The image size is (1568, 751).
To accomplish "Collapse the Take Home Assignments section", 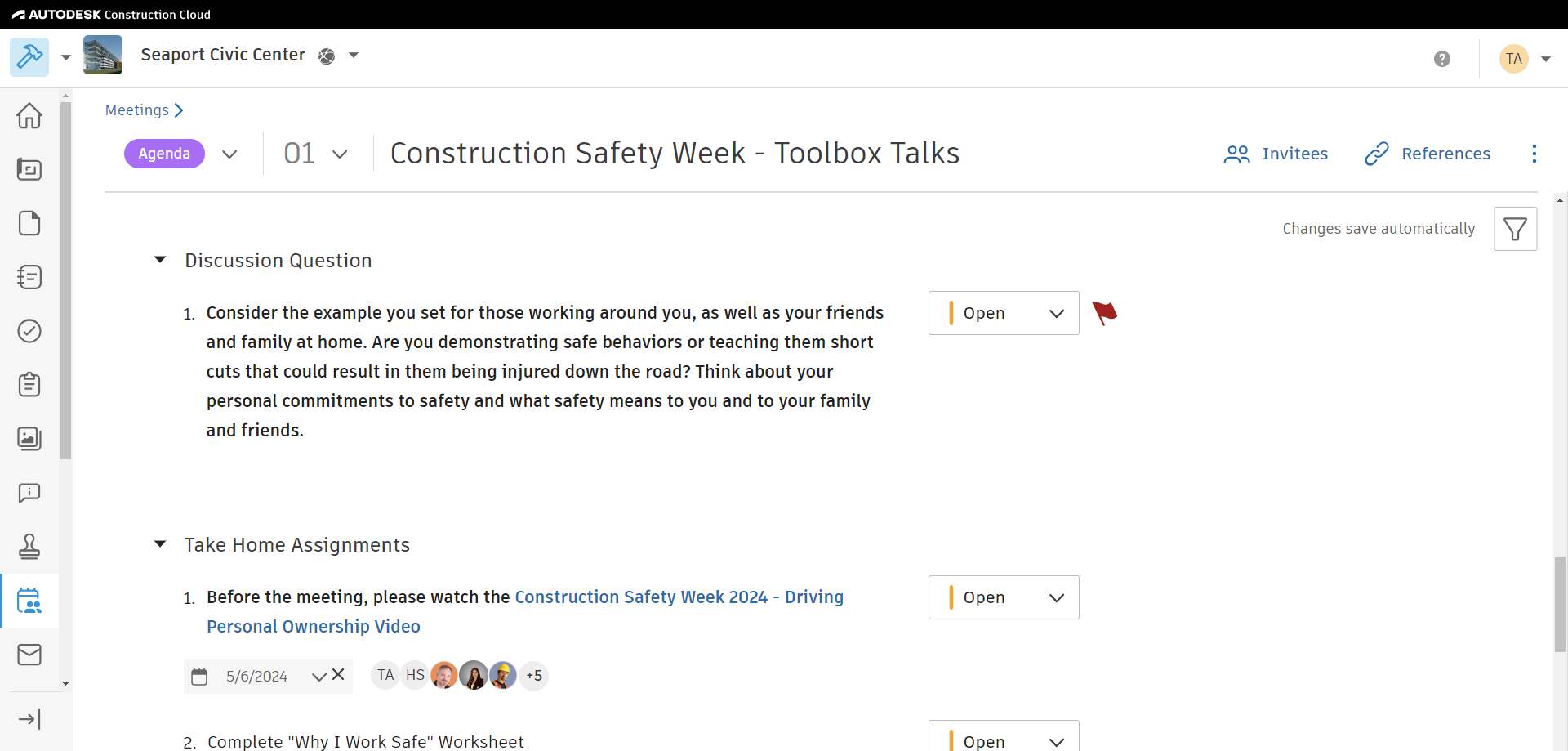I will point(160,544).
